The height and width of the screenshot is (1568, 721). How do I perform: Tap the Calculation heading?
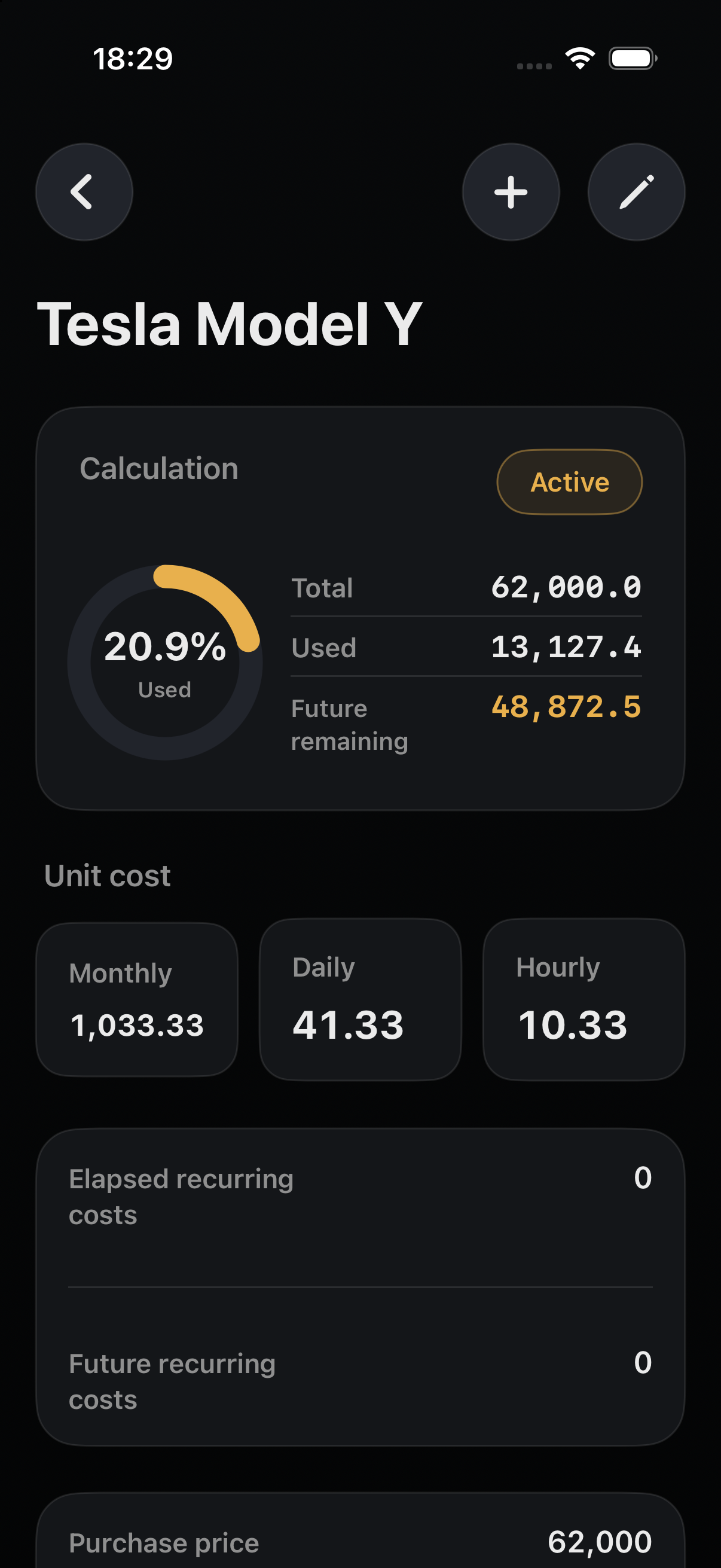pos(159,469)
